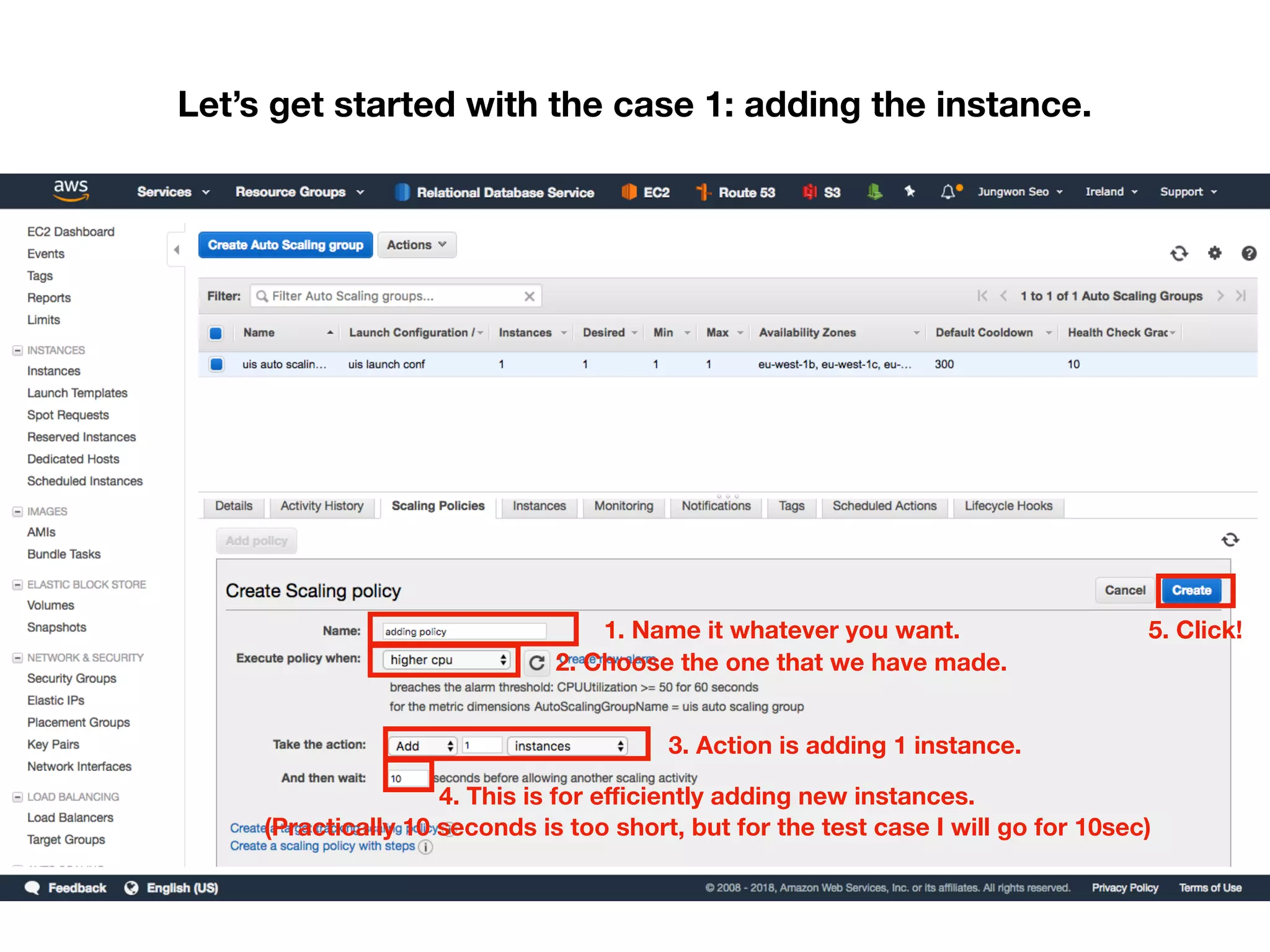Viewport: 1270px width, 952px height.
Task: Open the Resource Groups dropdown
Action: click(x=300, y=192)
